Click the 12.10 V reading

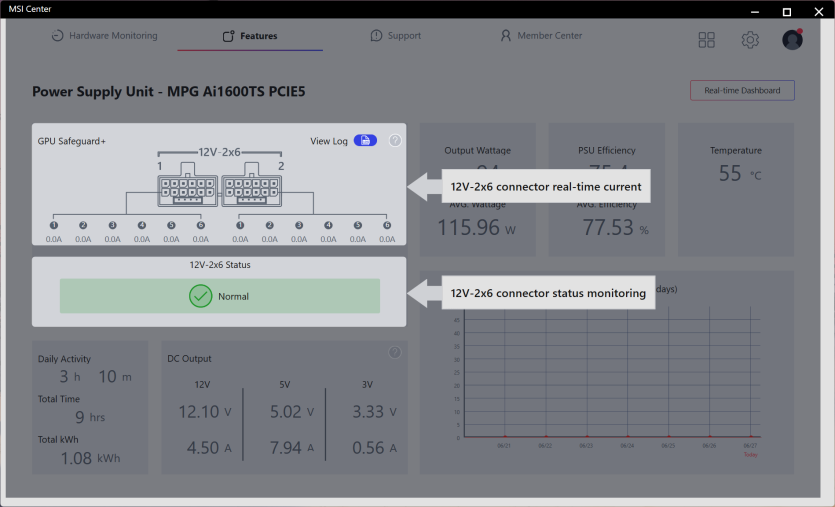tap(204, 412)
